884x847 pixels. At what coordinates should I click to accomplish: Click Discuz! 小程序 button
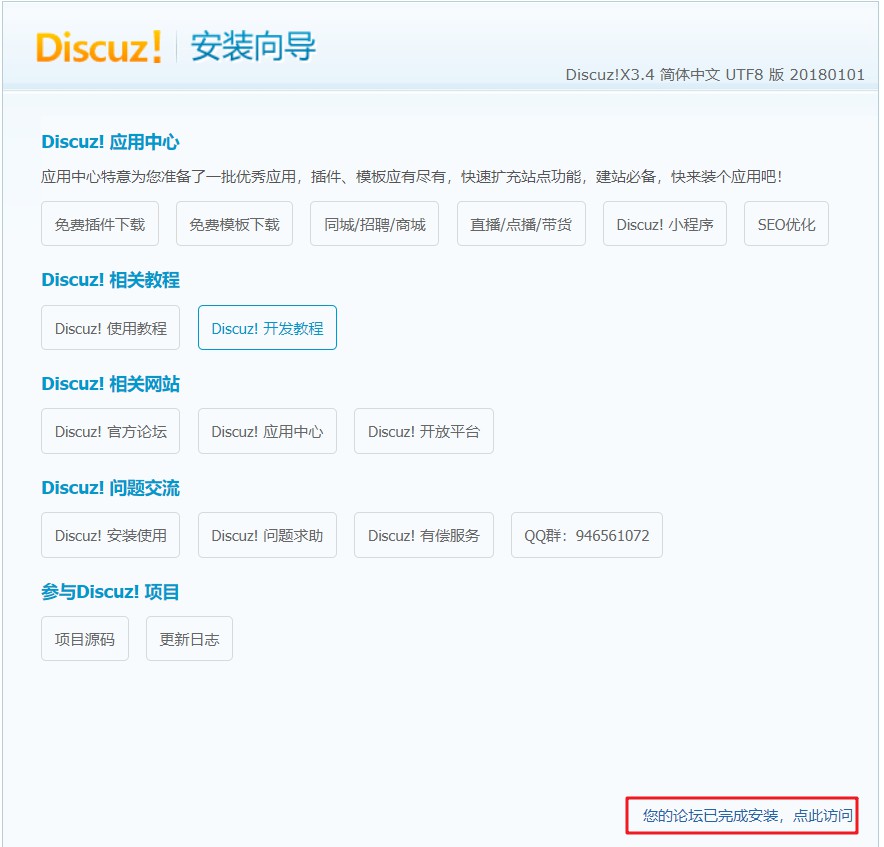665,224
